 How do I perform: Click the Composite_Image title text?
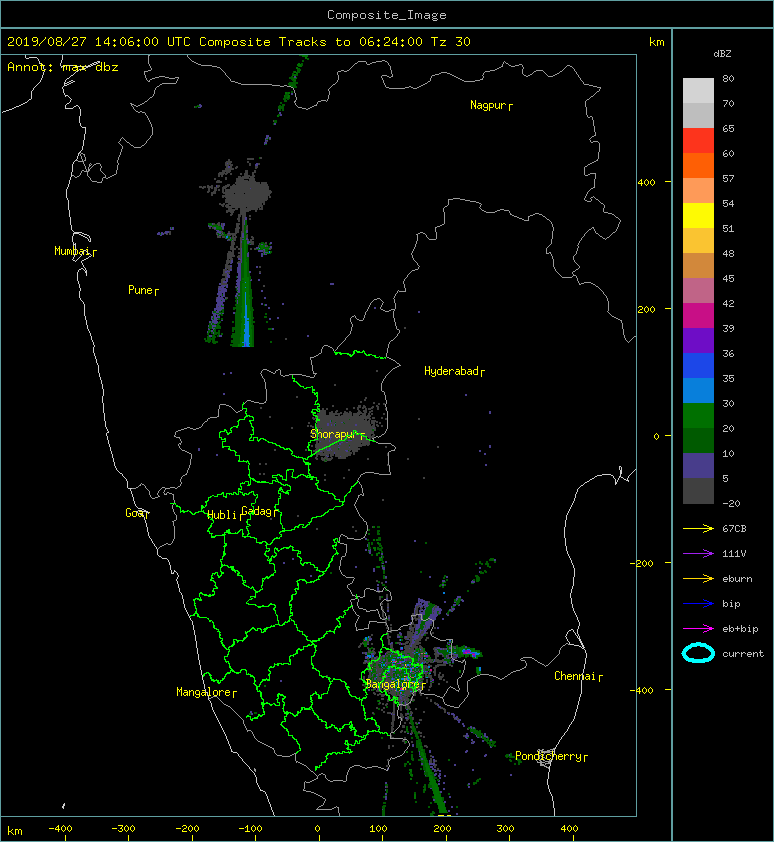tap(387, 15)
